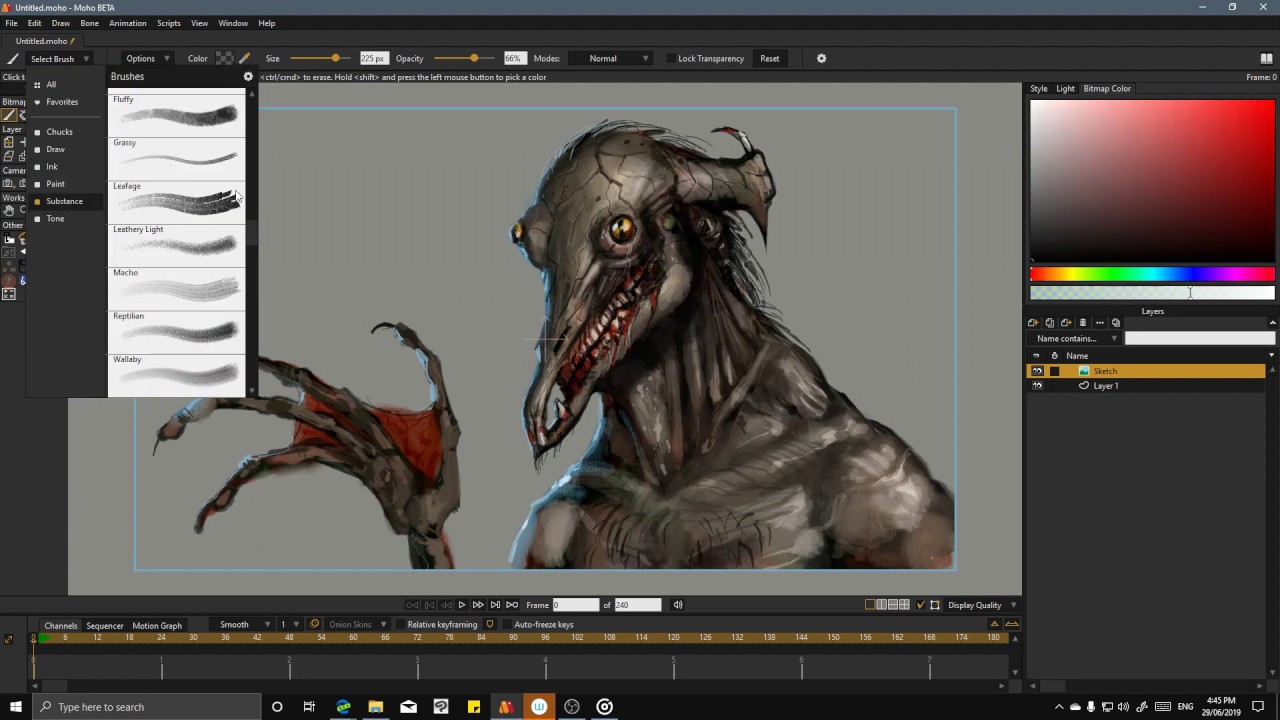
Task: Expand the blend Modes Normal dropdown
Action: [611, 59]
